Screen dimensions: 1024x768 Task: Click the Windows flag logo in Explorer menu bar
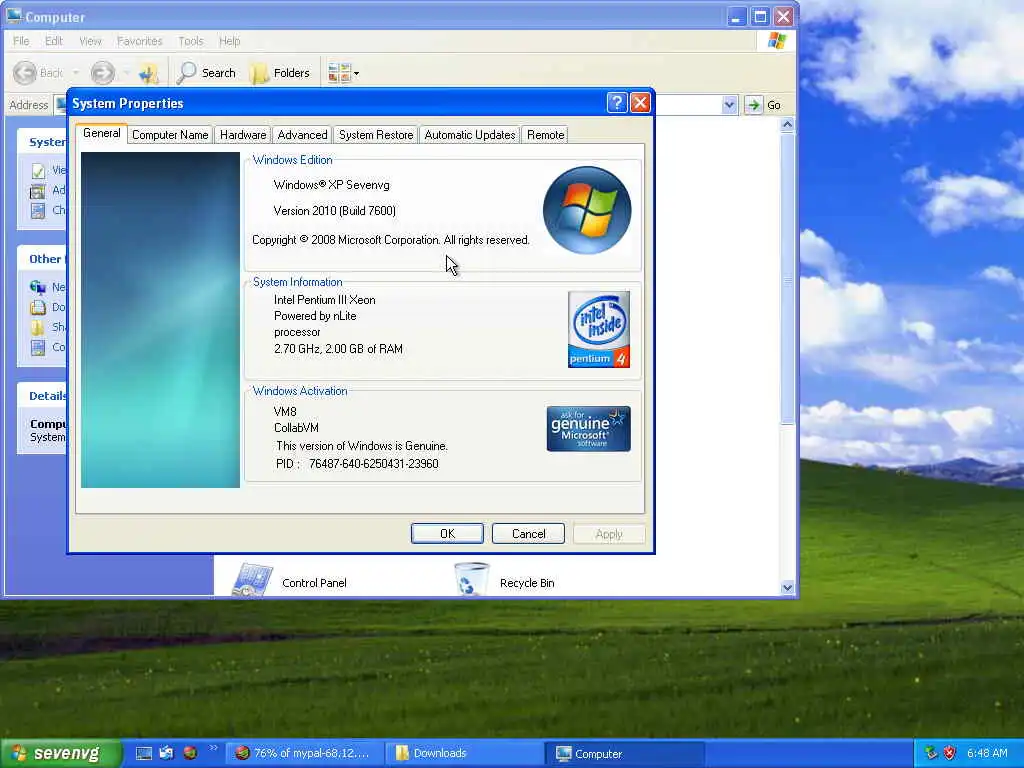(x=777, y=40)
